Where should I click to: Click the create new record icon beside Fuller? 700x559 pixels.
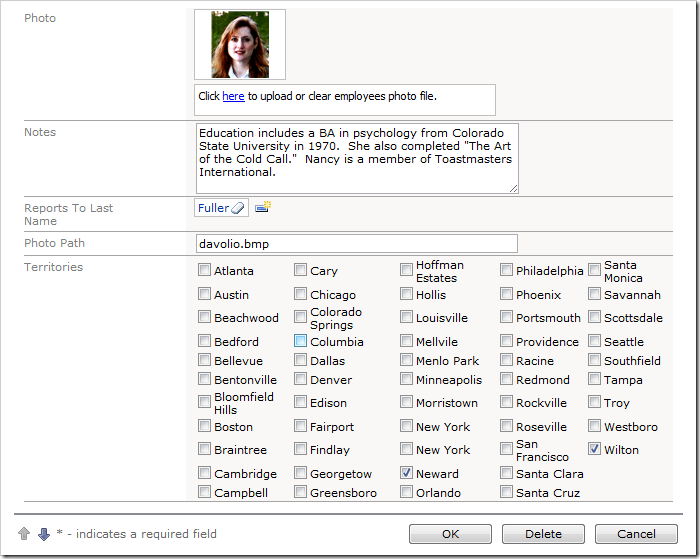(263, 207)
